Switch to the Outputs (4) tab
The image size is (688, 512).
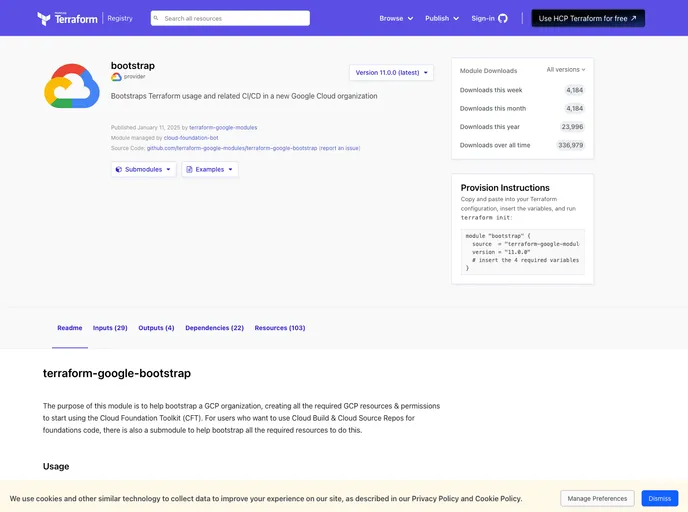pyautogui.click(x=156, y=328)
